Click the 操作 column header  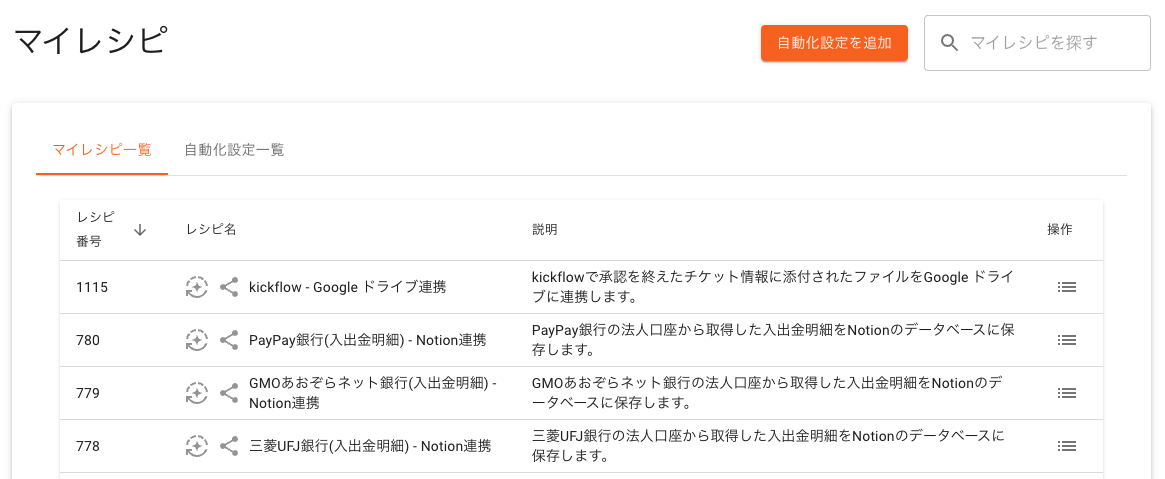pyautogui.click(x=1059, y=229)
